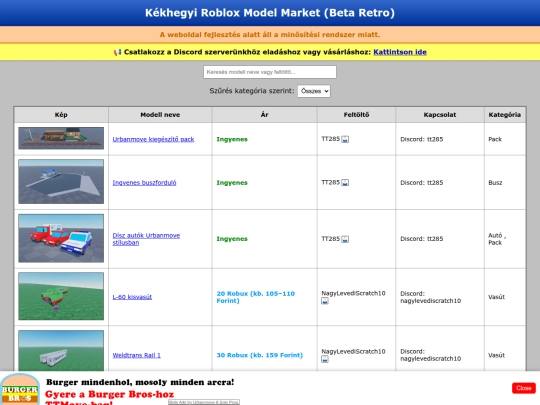Click Discord: tt285 in Dísz autók row
The width and height of the screenshot is (540, 405).
pos(422,239)
